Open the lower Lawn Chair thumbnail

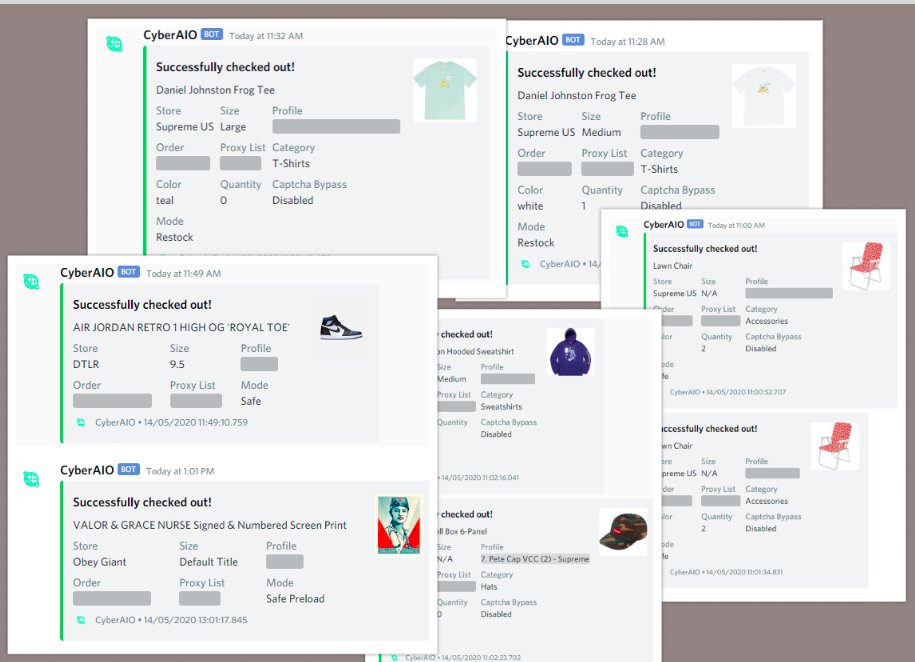(835, 446)
